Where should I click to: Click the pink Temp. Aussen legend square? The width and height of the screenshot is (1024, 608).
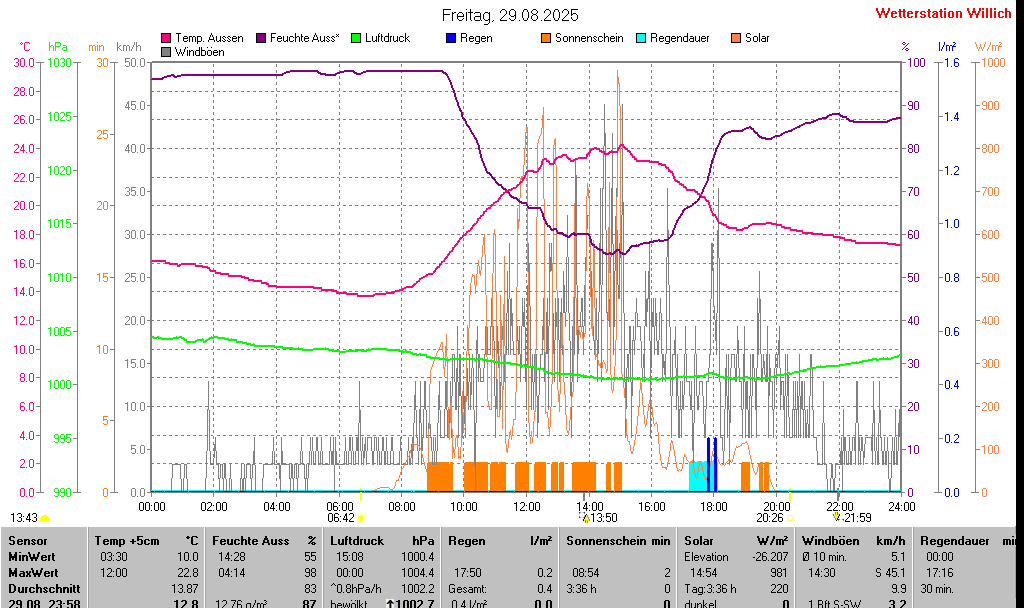click(166, 38)
